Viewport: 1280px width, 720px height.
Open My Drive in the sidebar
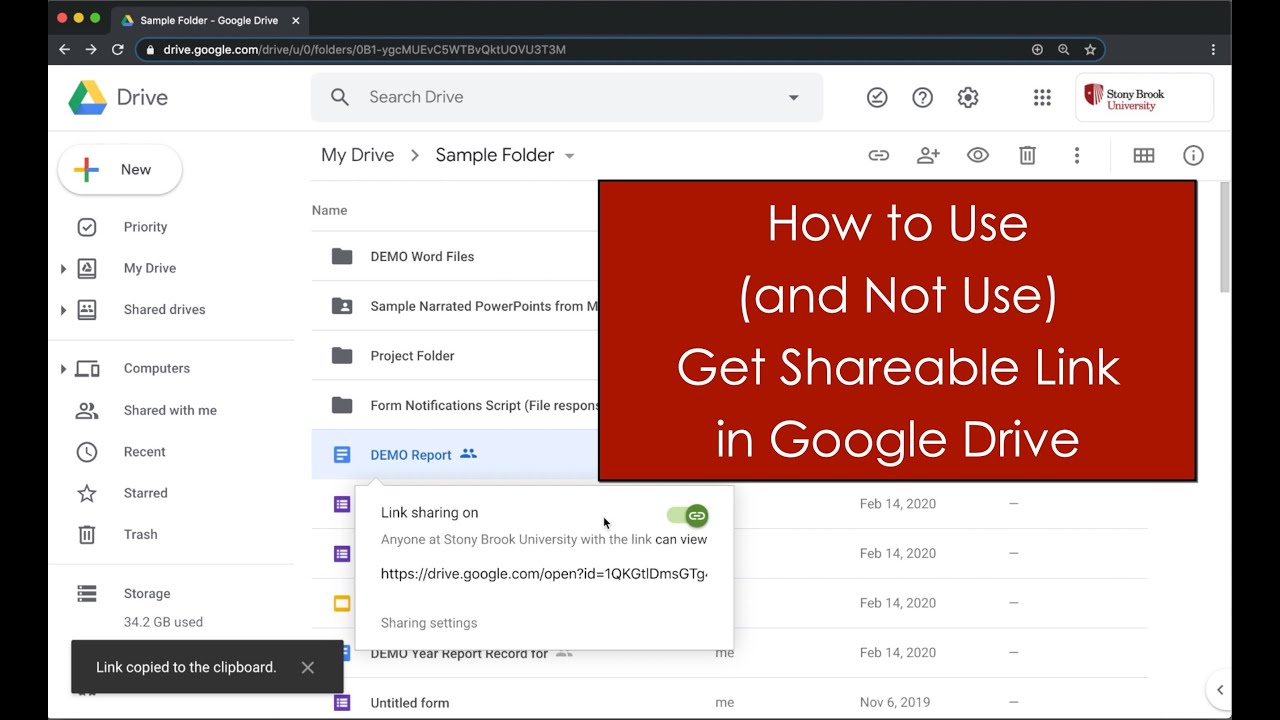click(150, 268)
